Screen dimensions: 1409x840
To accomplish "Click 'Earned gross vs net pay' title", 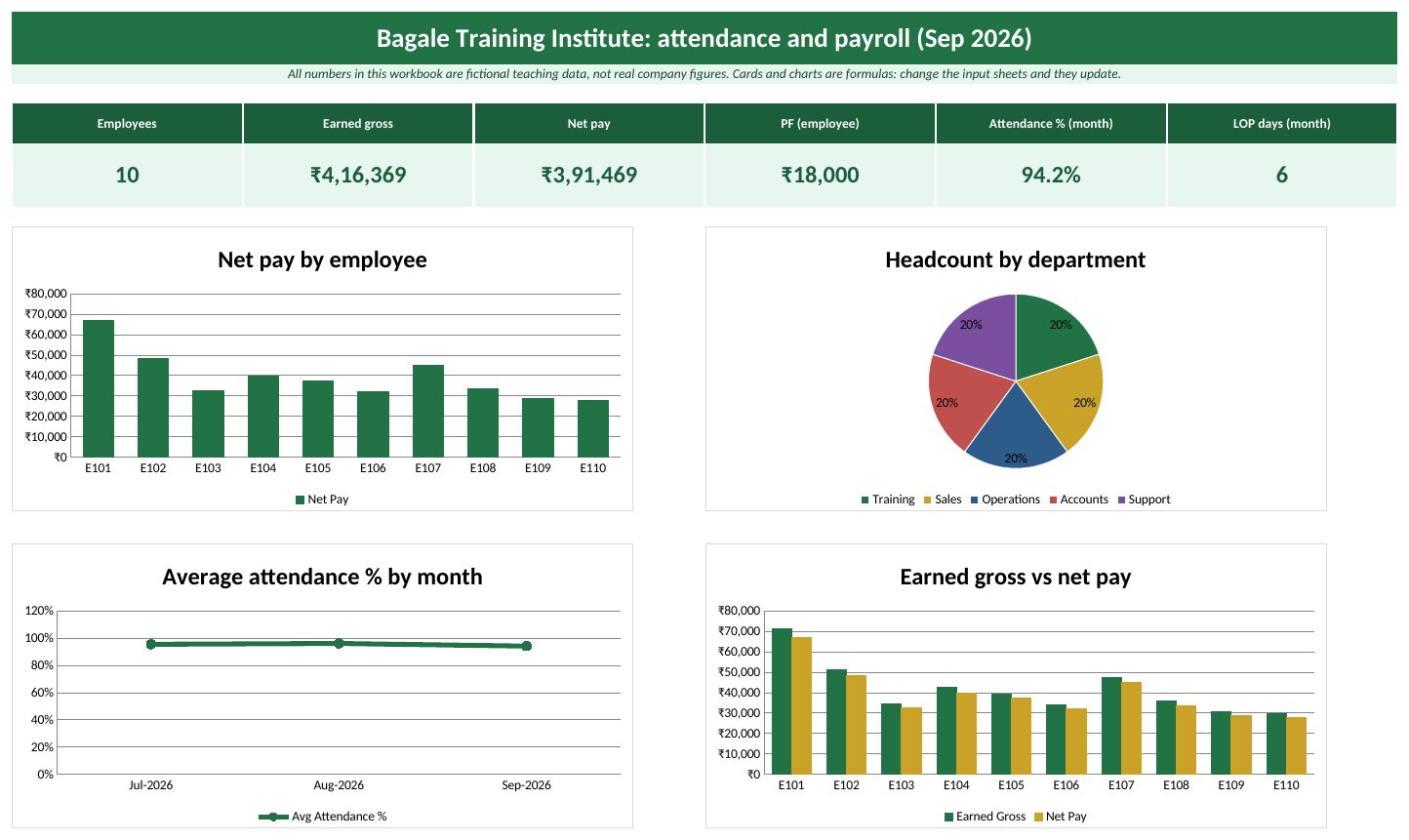I will coord(1016,577).
